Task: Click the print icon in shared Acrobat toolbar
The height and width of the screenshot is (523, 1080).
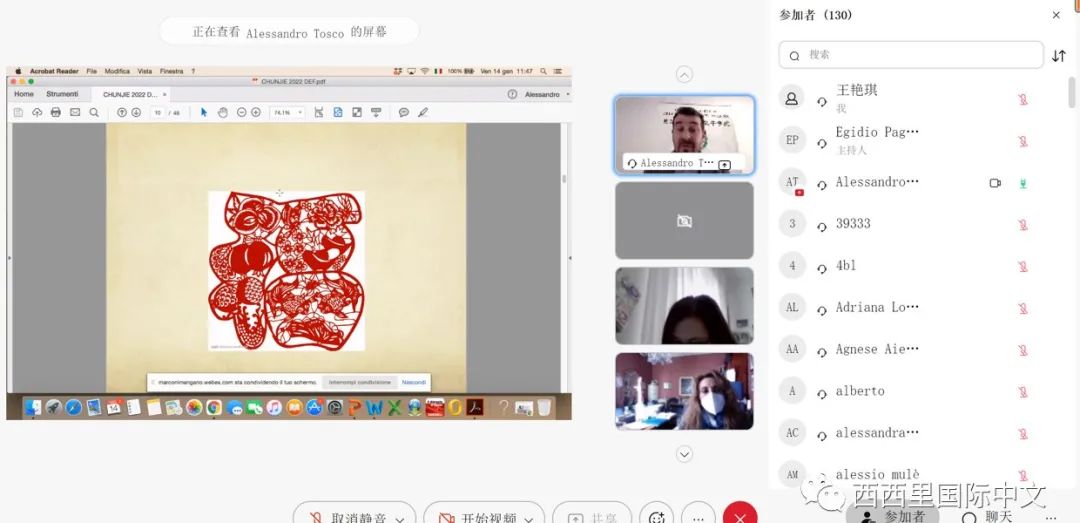Action: (56, 112)
